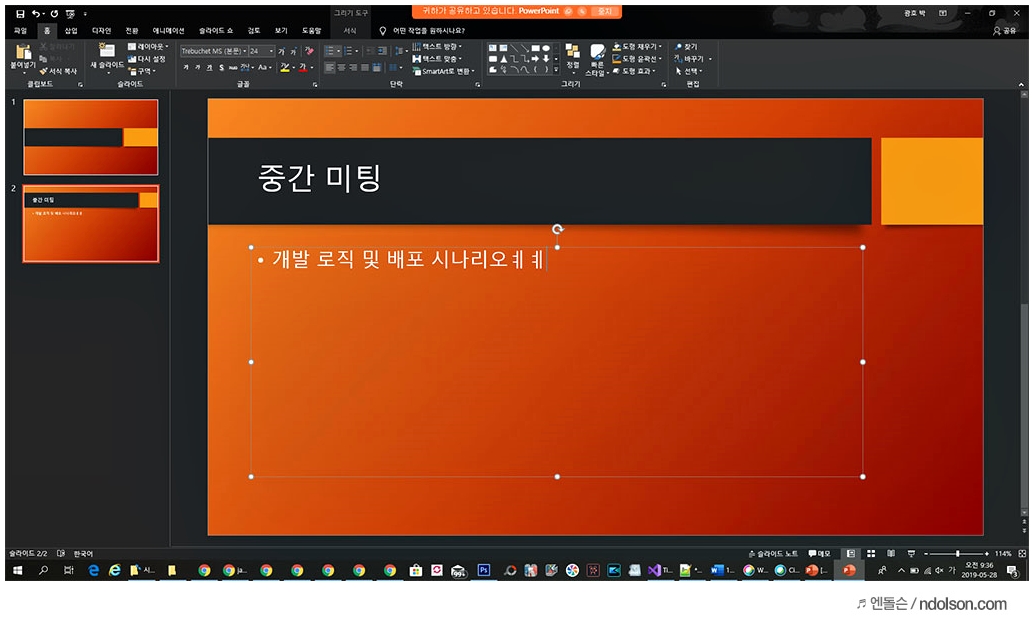Image resolution: width=1034 pixels, height=621 pixels.
Task: Select the rectangle shape in gallery
Action: click(x=535, y=48)
